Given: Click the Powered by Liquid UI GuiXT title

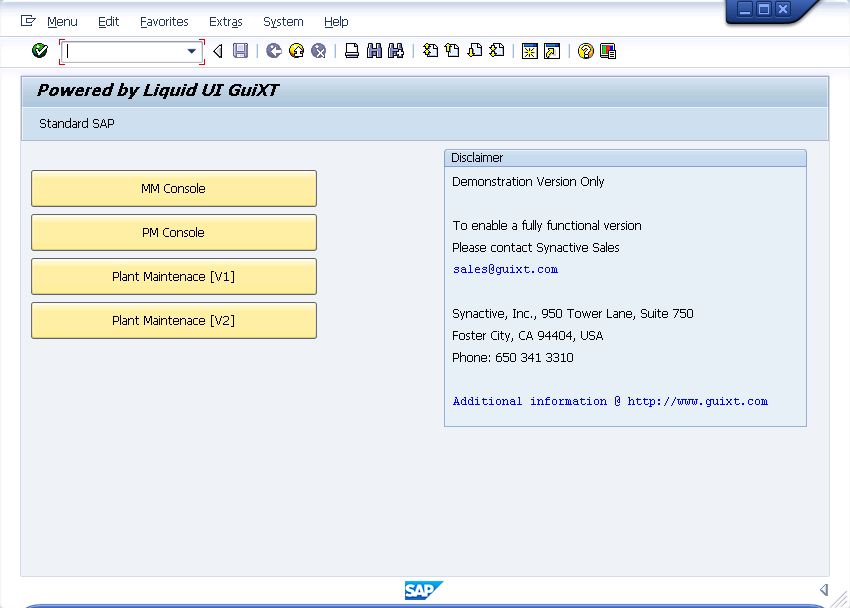Looking at the screenshot, I should [157, 90].
